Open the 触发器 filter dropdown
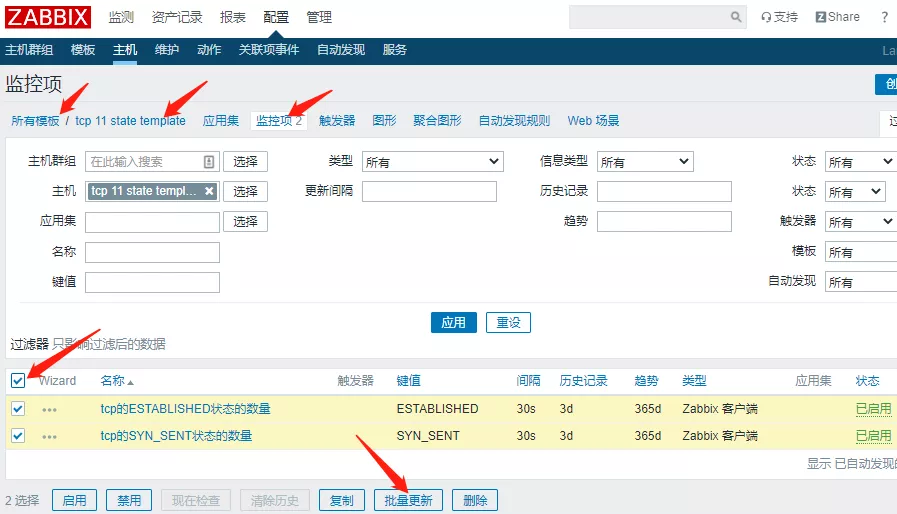Screen dimensions: 897x514 860,222
